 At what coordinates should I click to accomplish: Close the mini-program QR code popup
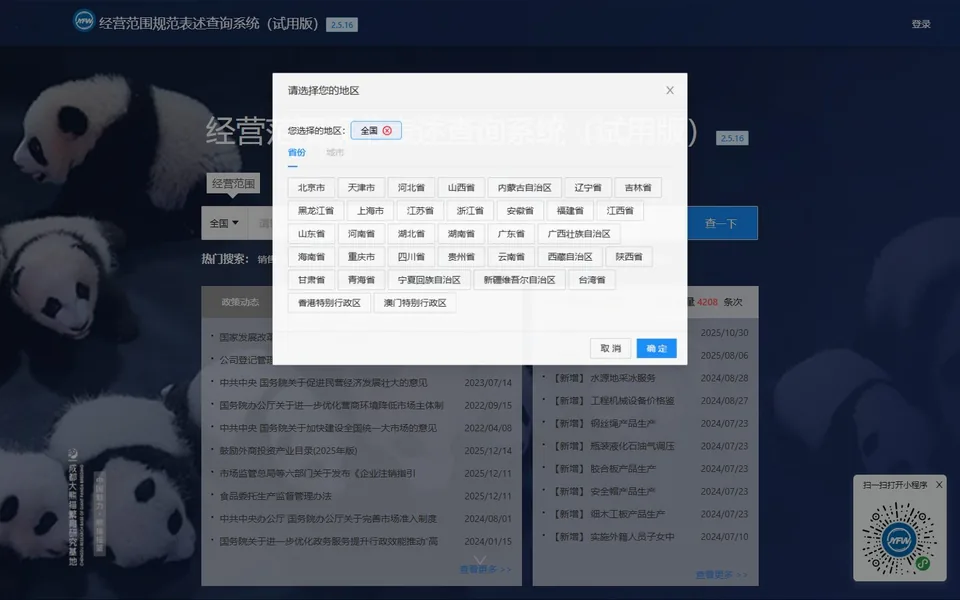(x=939, y=485)
